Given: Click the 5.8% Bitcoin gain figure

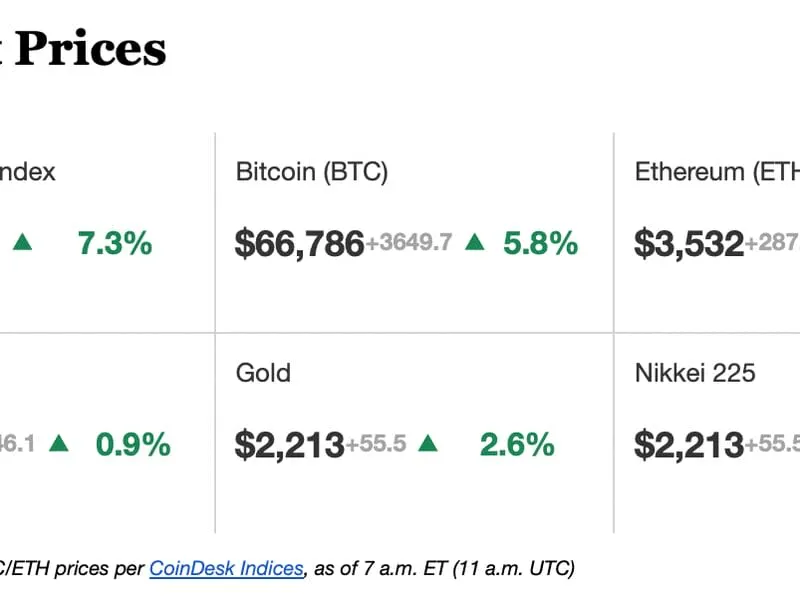Looking at the screenshot, I should tap(540, 243).
